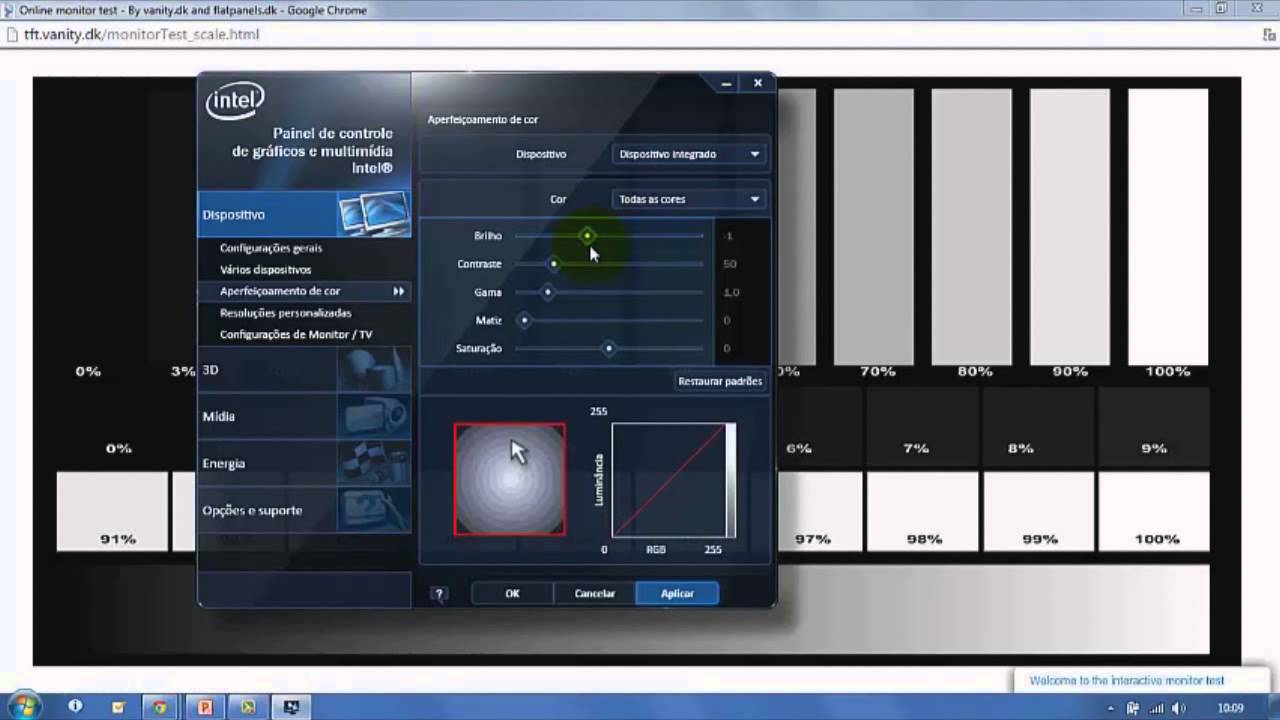Image resolution: width=1280 pixels, height=720 pixels.
Task: Select the Dispositivo section
Action: 304,214
